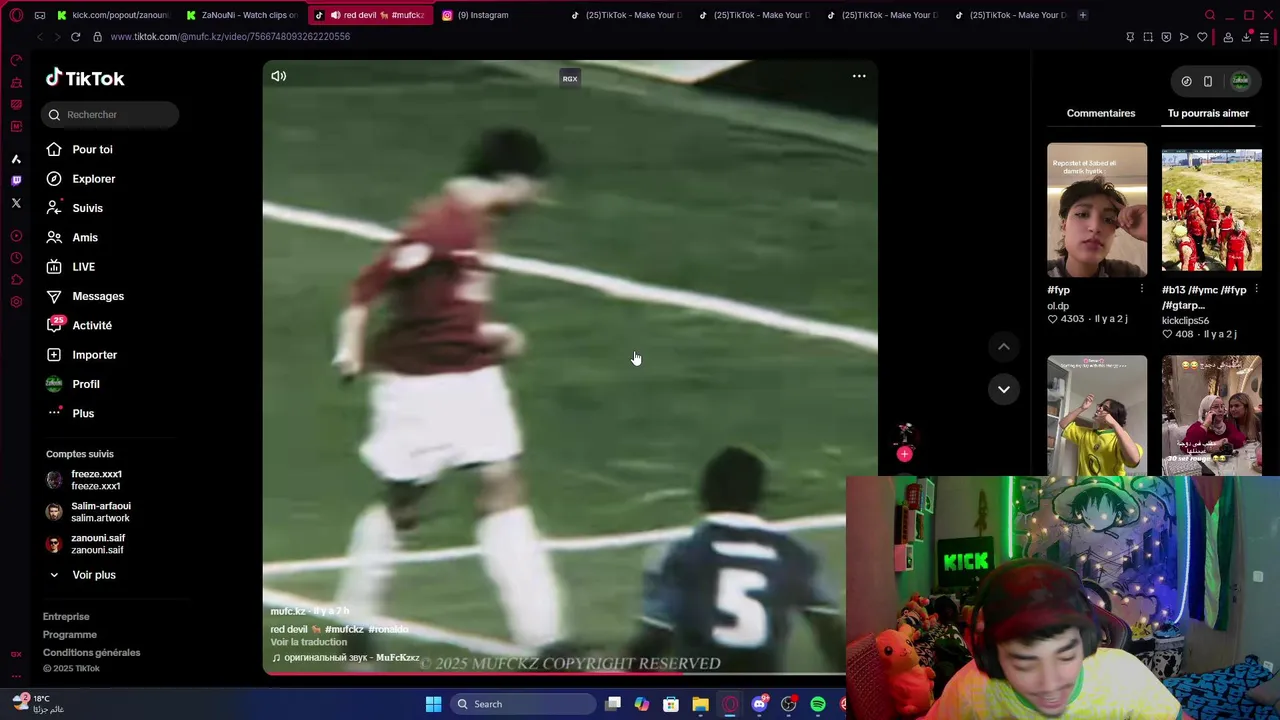Open Discord from the taskbar
The width and height of the screenshot is (1280, 720).
pos(759,704)
